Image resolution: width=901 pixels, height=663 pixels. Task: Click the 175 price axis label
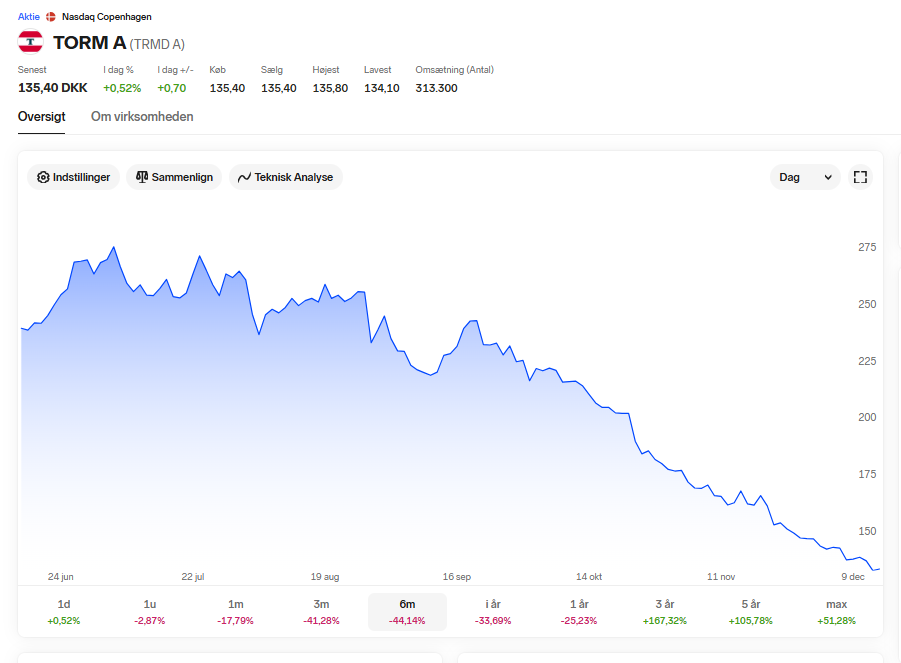tap(867, 474)
